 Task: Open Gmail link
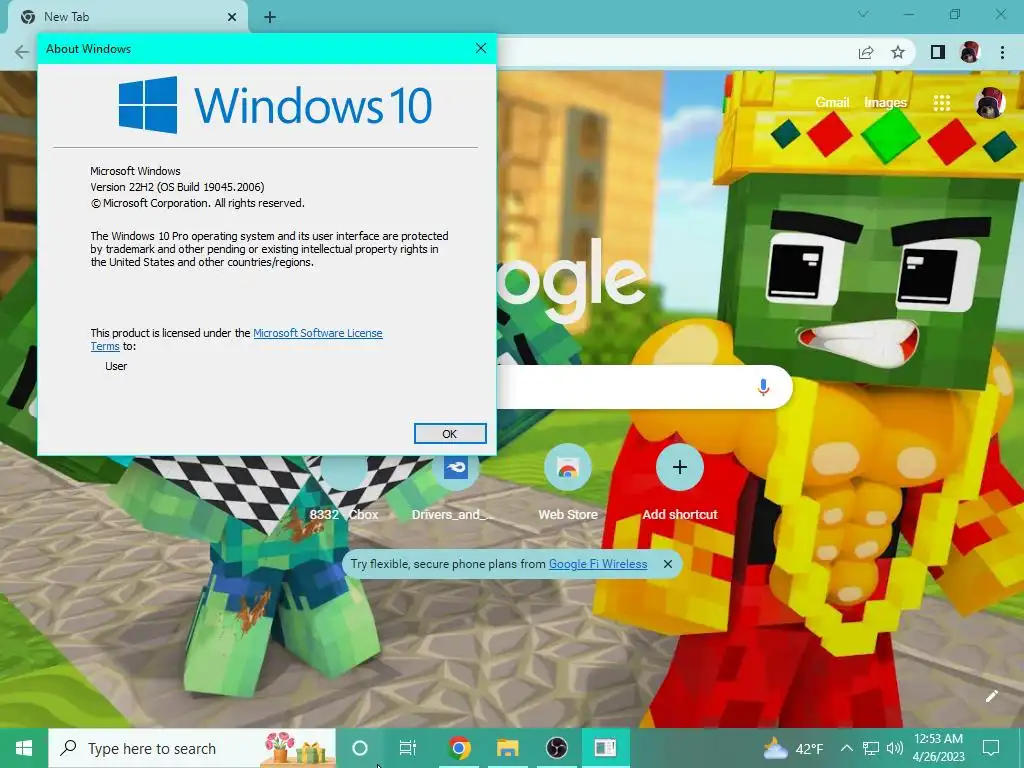832,103
